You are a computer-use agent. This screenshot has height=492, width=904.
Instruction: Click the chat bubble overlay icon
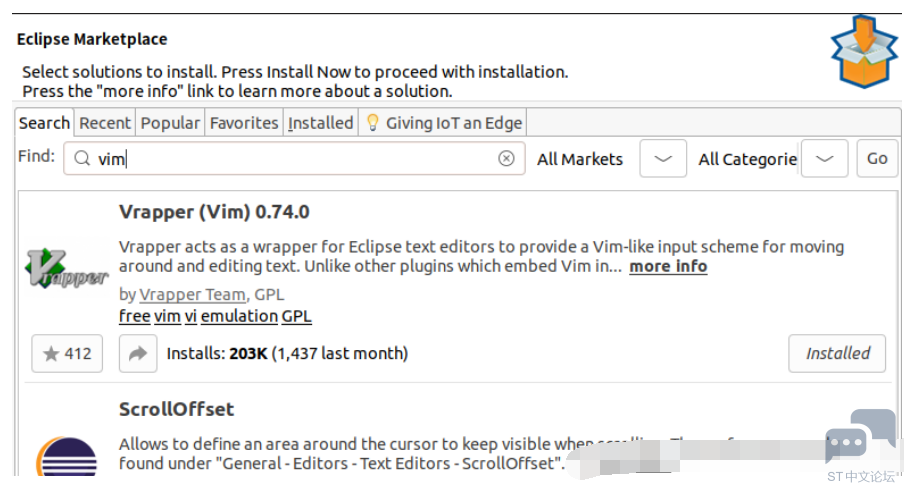[860, 437]
